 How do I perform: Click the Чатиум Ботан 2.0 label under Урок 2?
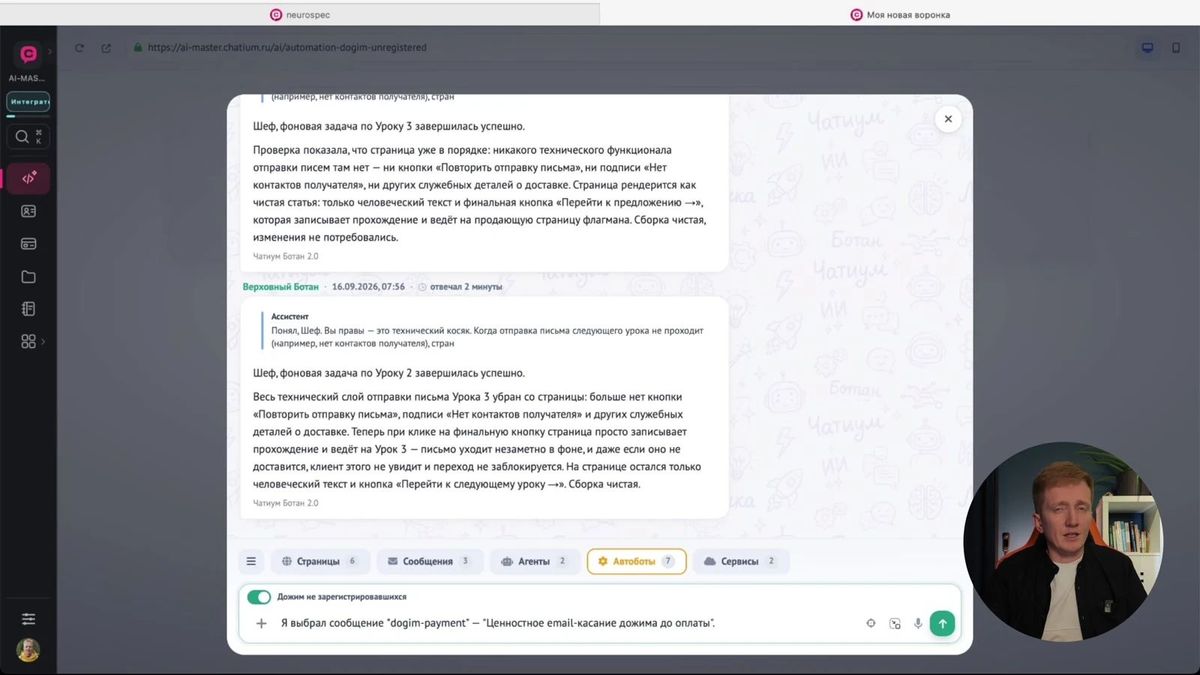[286, 503]
